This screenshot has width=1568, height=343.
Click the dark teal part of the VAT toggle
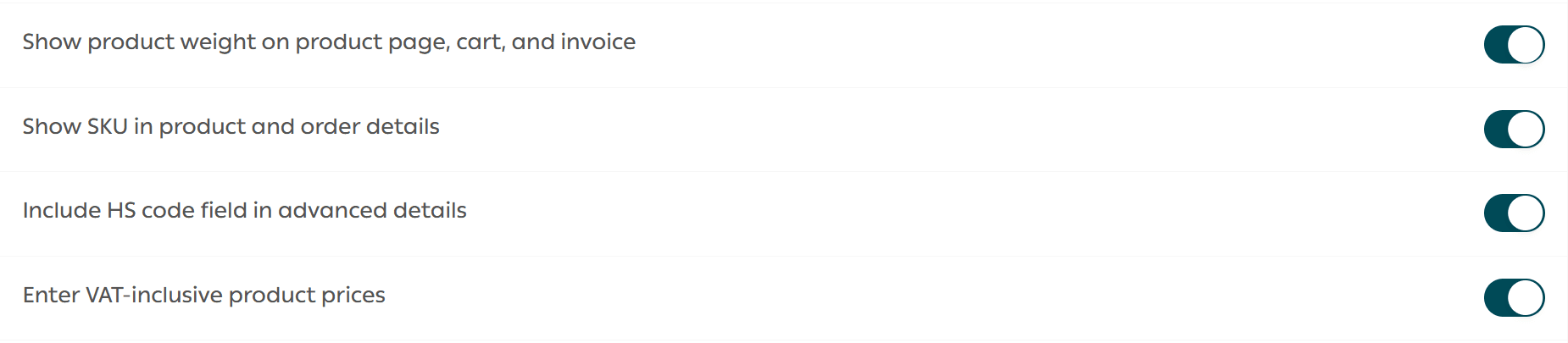coord(1497,298)
